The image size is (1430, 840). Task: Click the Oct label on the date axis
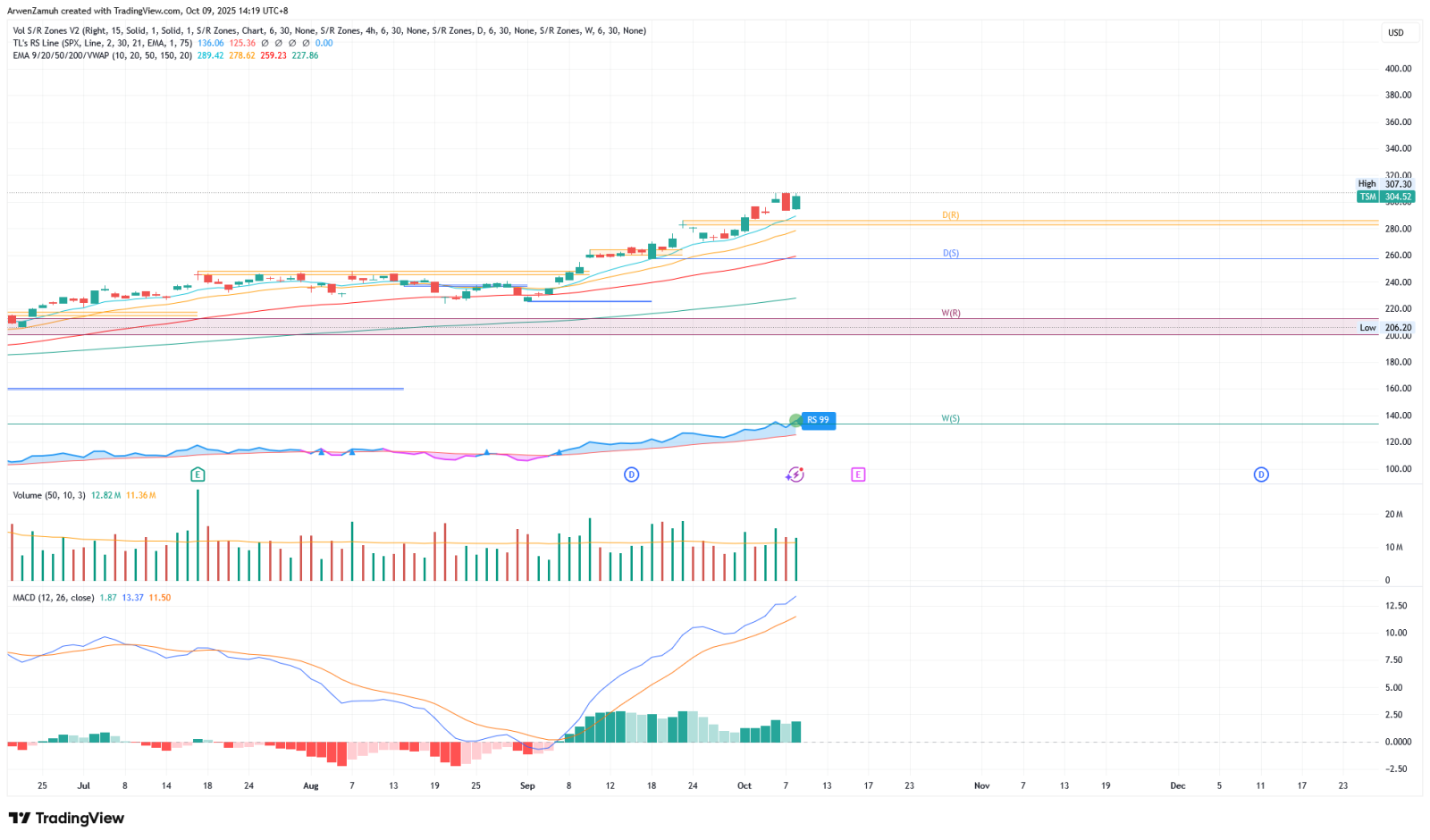(744, 786)
